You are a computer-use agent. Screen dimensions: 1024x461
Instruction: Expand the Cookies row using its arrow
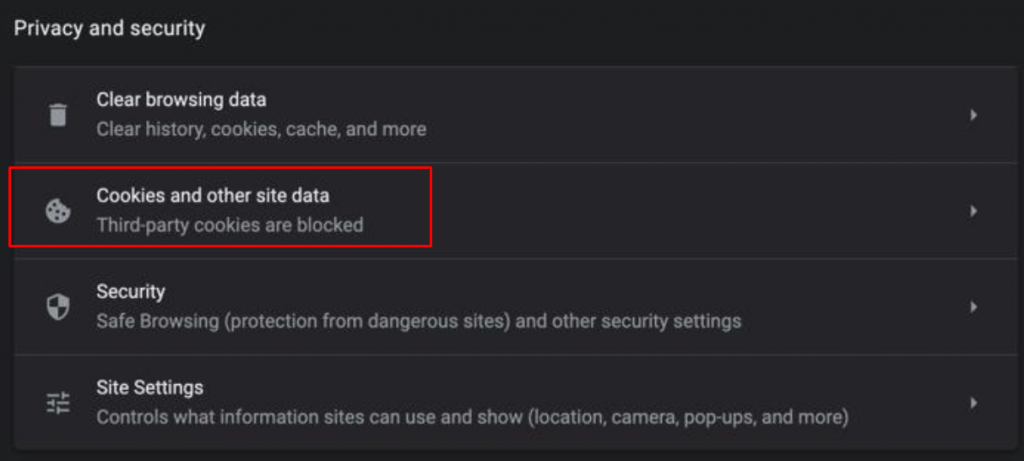(x=973, y=211)
